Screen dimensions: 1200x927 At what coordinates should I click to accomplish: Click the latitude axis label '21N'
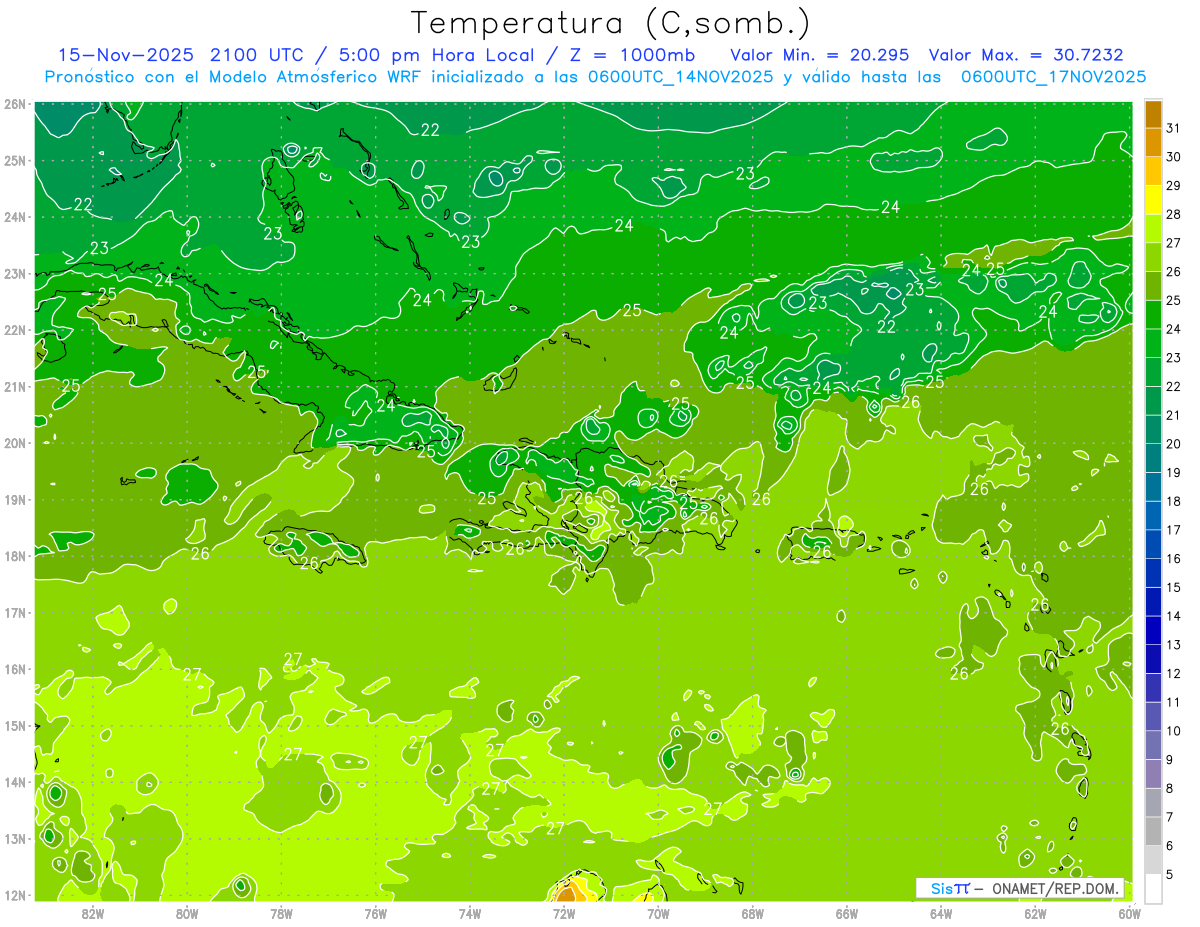[x=15, y=387]
